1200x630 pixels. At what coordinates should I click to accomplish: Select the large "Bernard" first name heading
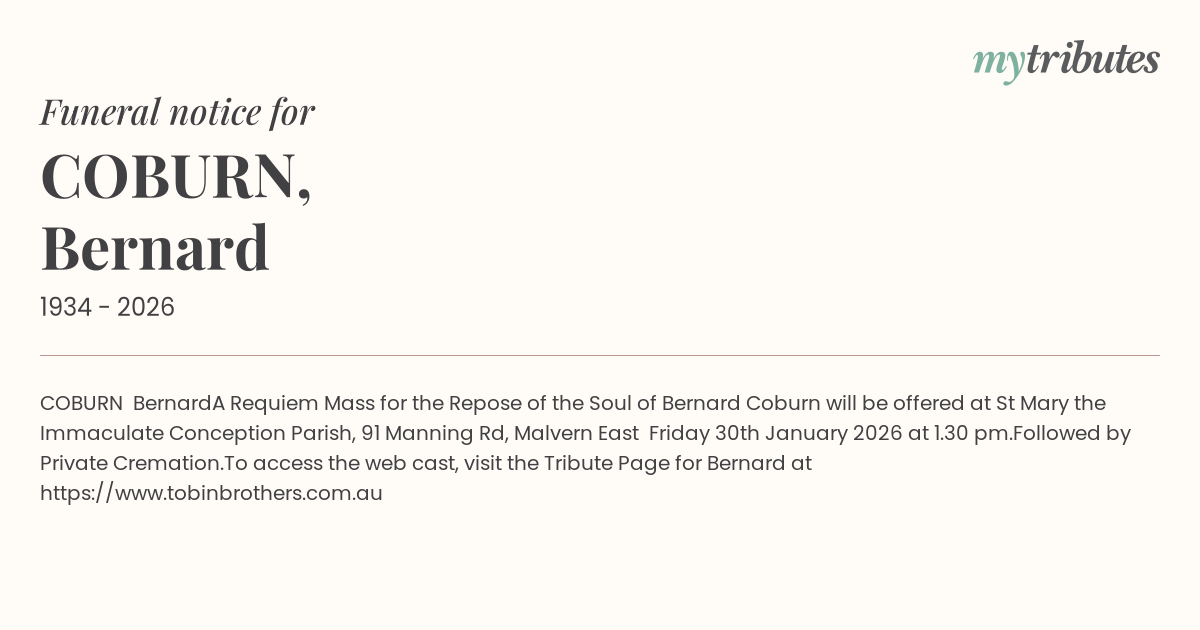[x=155, y=248]
